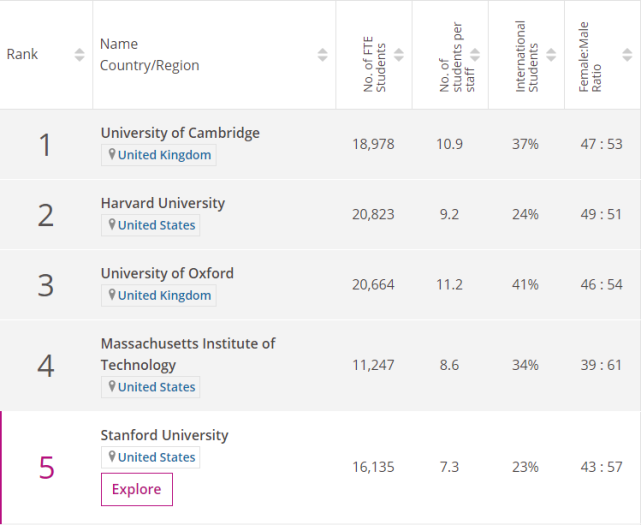
Task: Click location pin beside Cambridge's United Kingdom
Action: pos(112,155)
